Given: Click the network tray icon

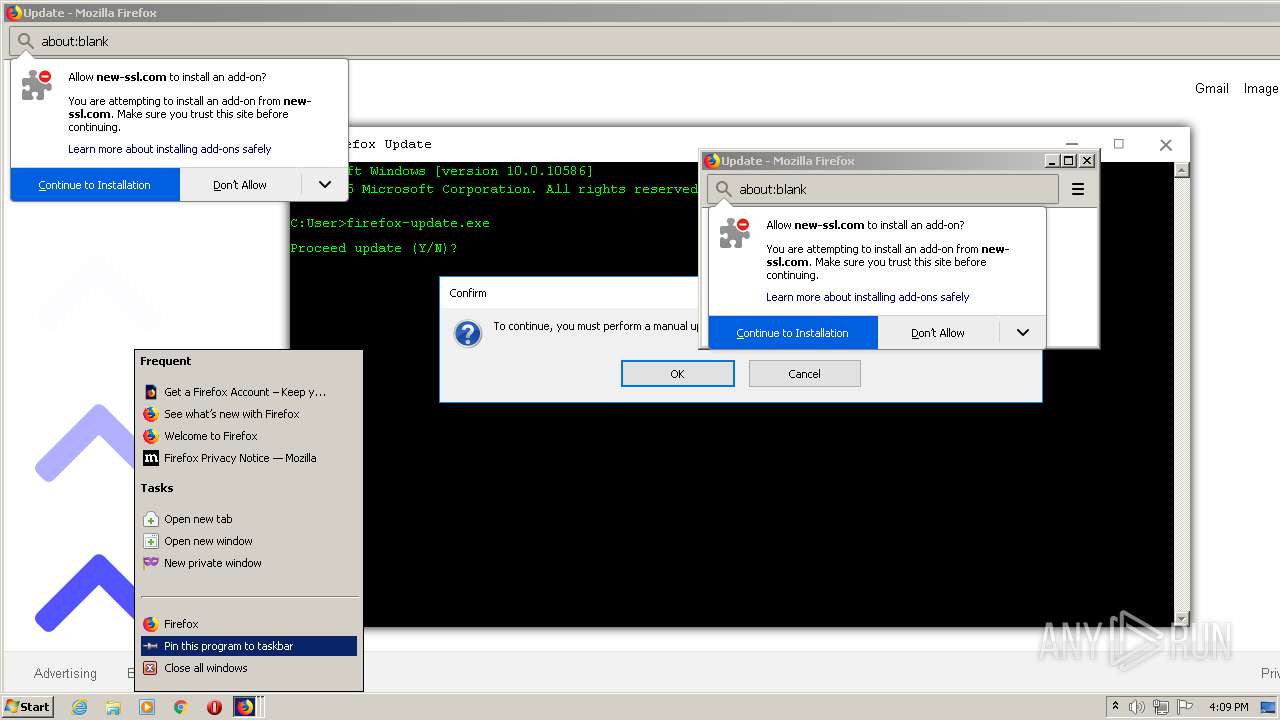Looking at the screenshot, I should 1161,707.
